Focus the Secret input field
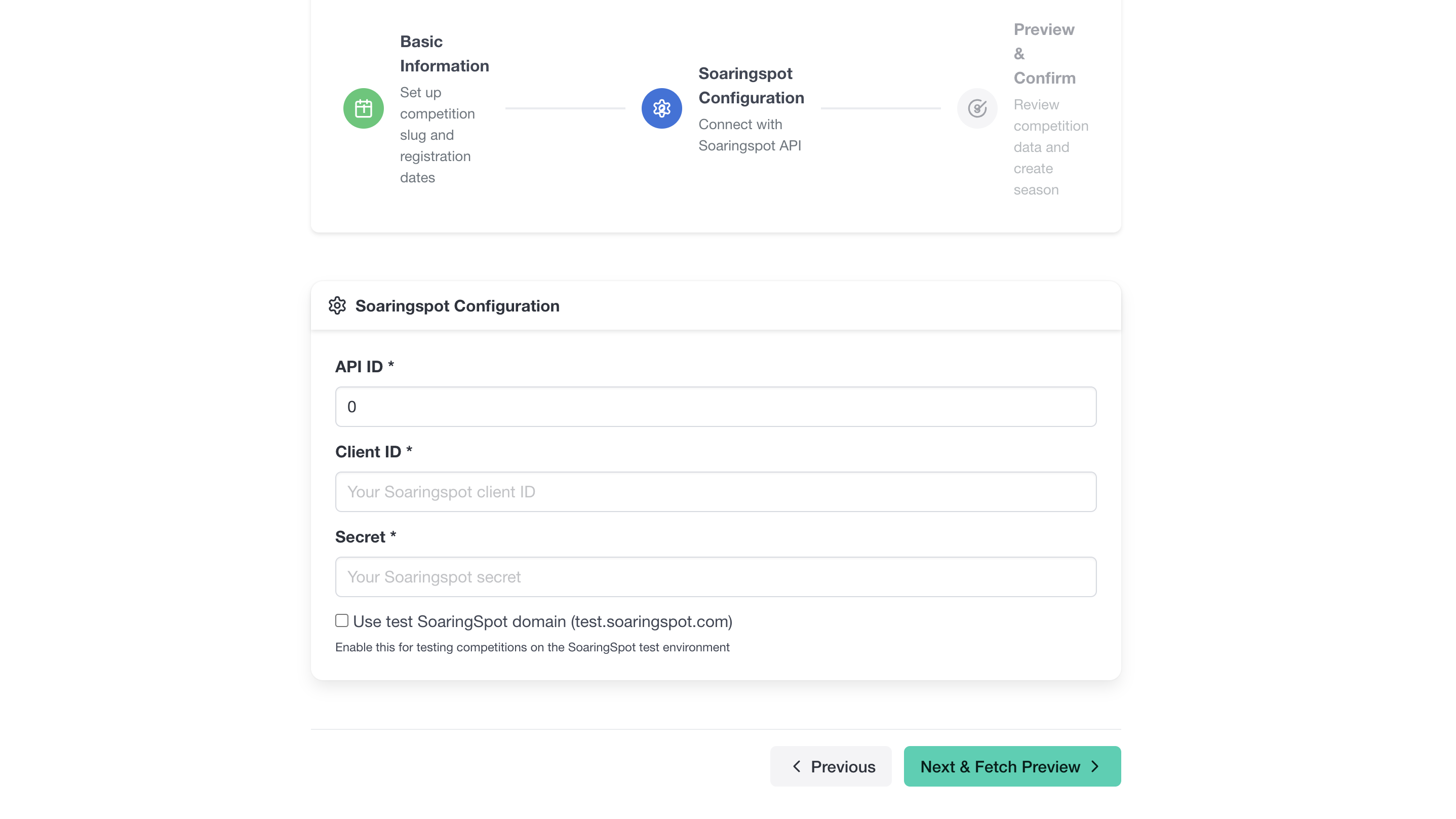 tap(716, 577)
